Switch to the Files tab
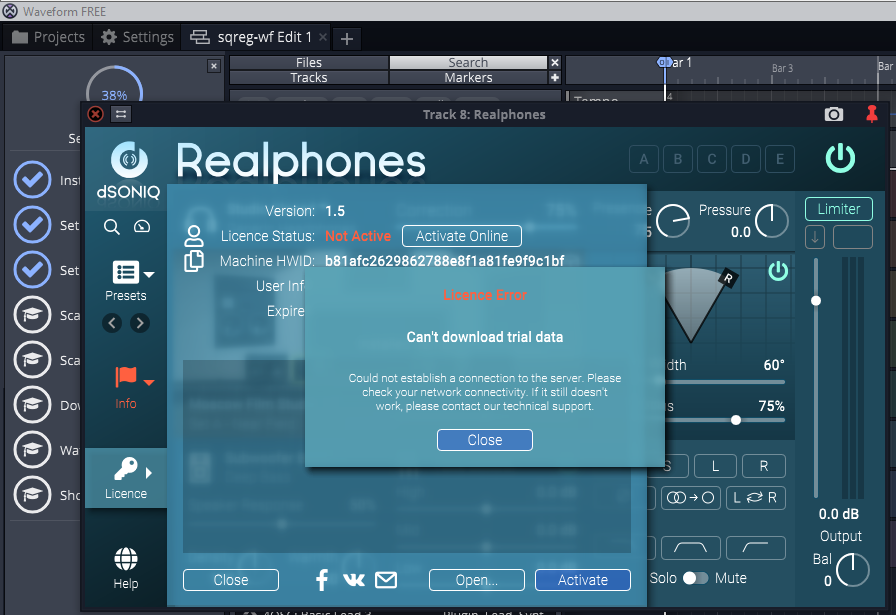Screen dimensions: 896x615 pos(309,62)
